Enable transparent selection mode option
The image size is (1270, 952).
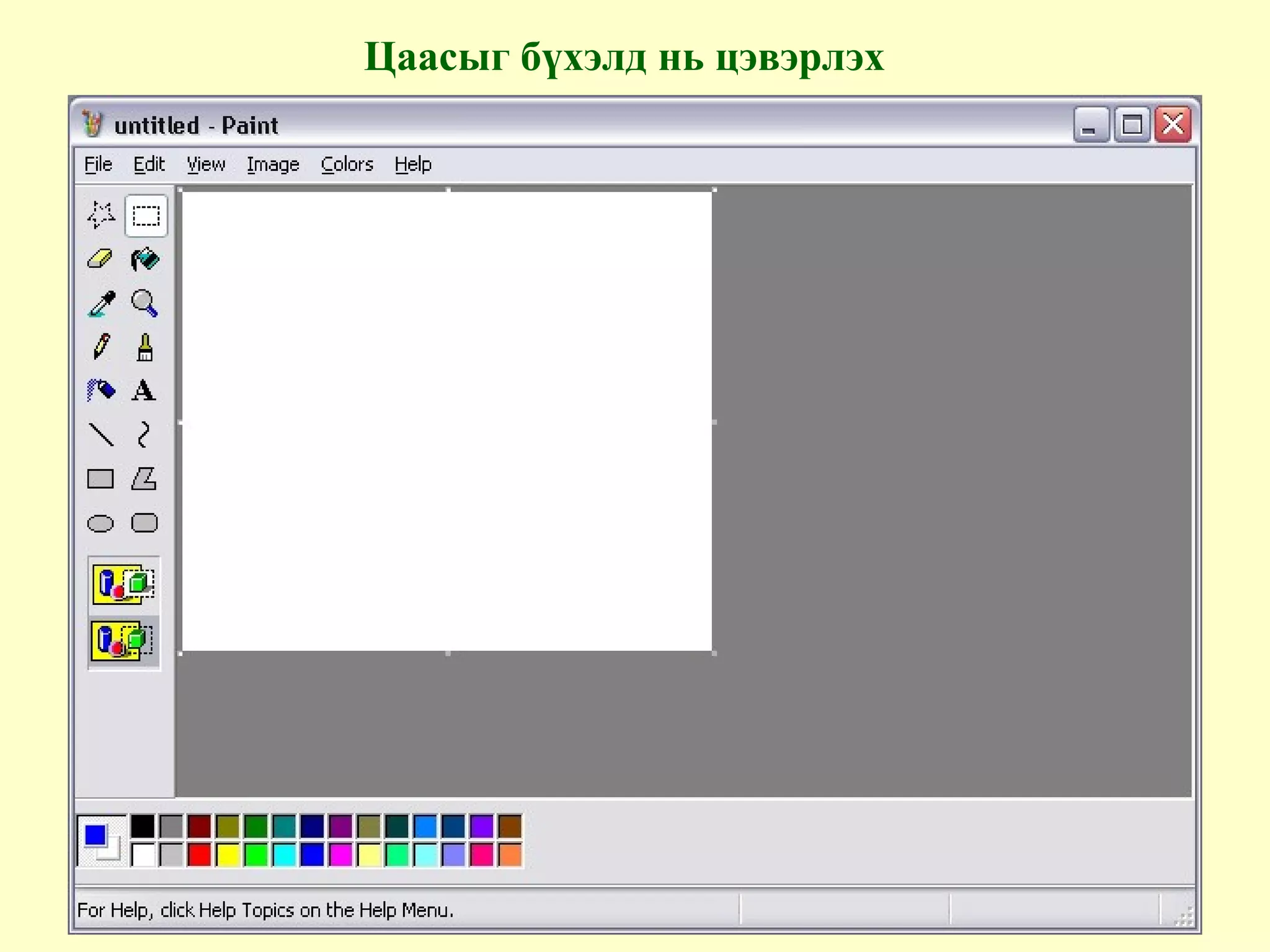124,641
